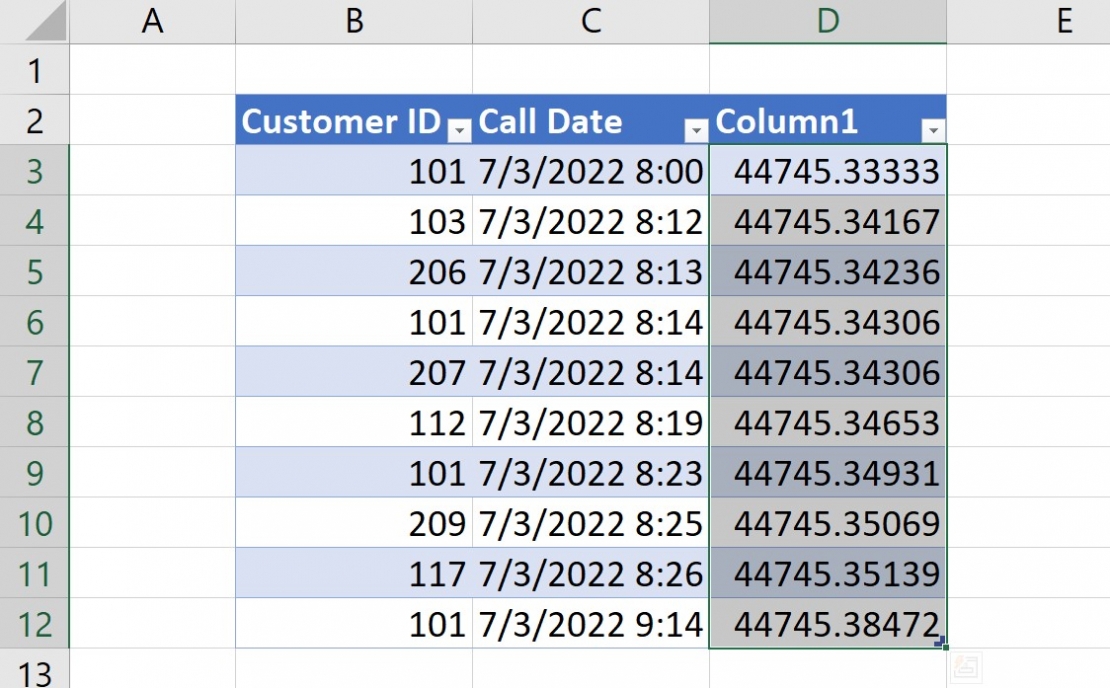Select column D header
Viewport: 1110px width, 688px height.
click(827, 22)
